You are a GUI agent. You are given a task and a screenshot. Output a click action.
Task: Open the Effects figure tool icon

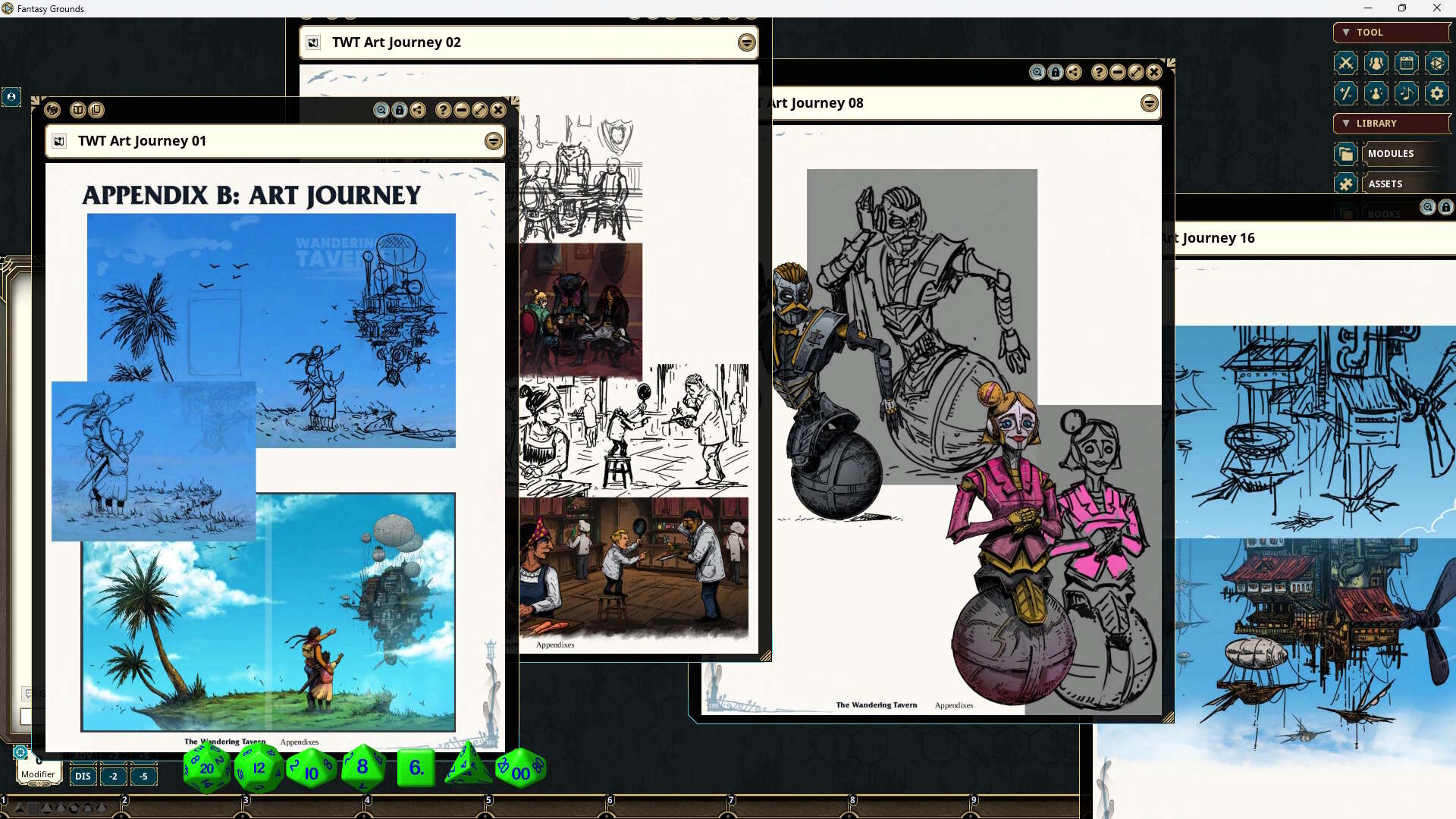point(1376,93)
